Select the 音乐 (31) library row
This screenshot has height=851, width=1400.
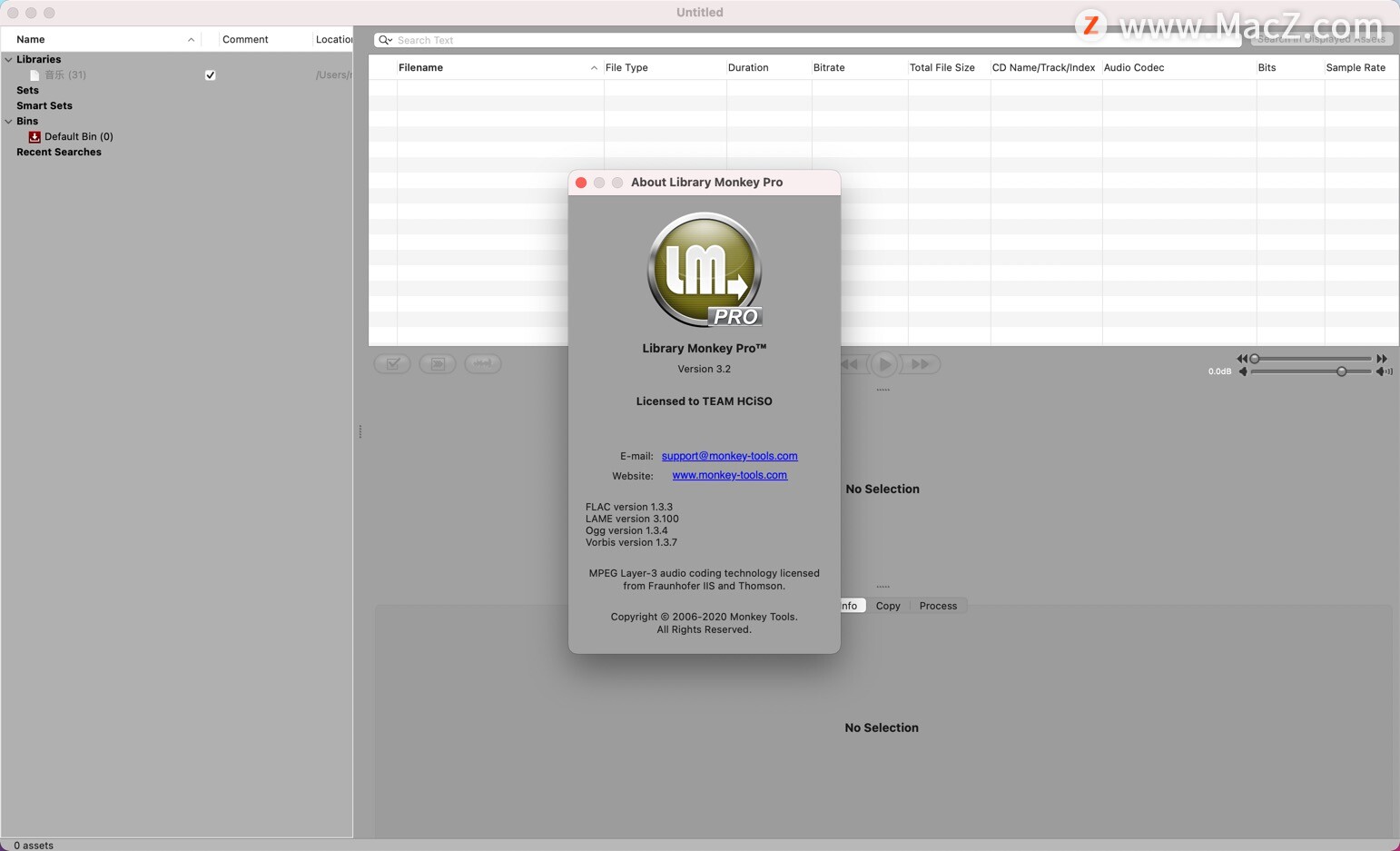176,75
